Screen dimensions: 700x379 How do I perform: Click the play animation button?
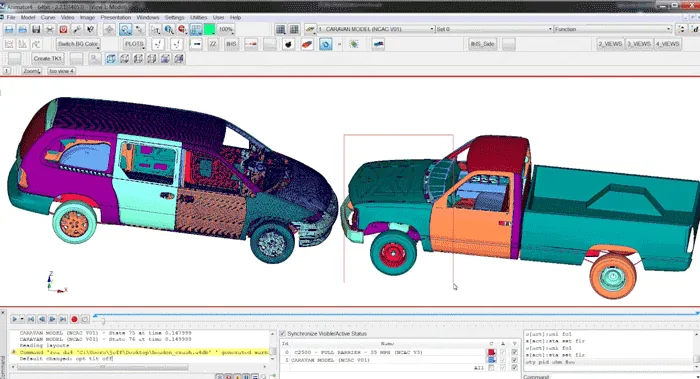tap(15, 319)
